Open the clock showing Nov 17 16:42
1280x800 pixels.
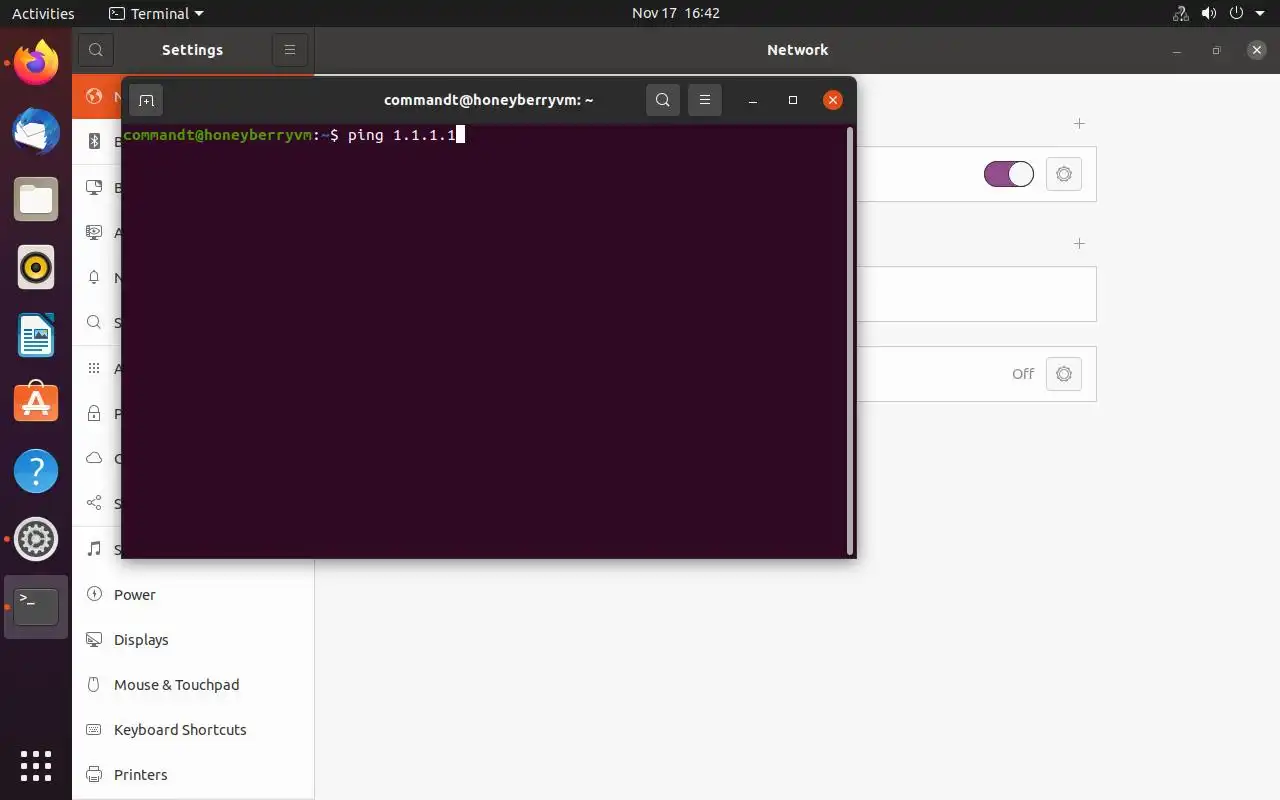tap(676, 14)
